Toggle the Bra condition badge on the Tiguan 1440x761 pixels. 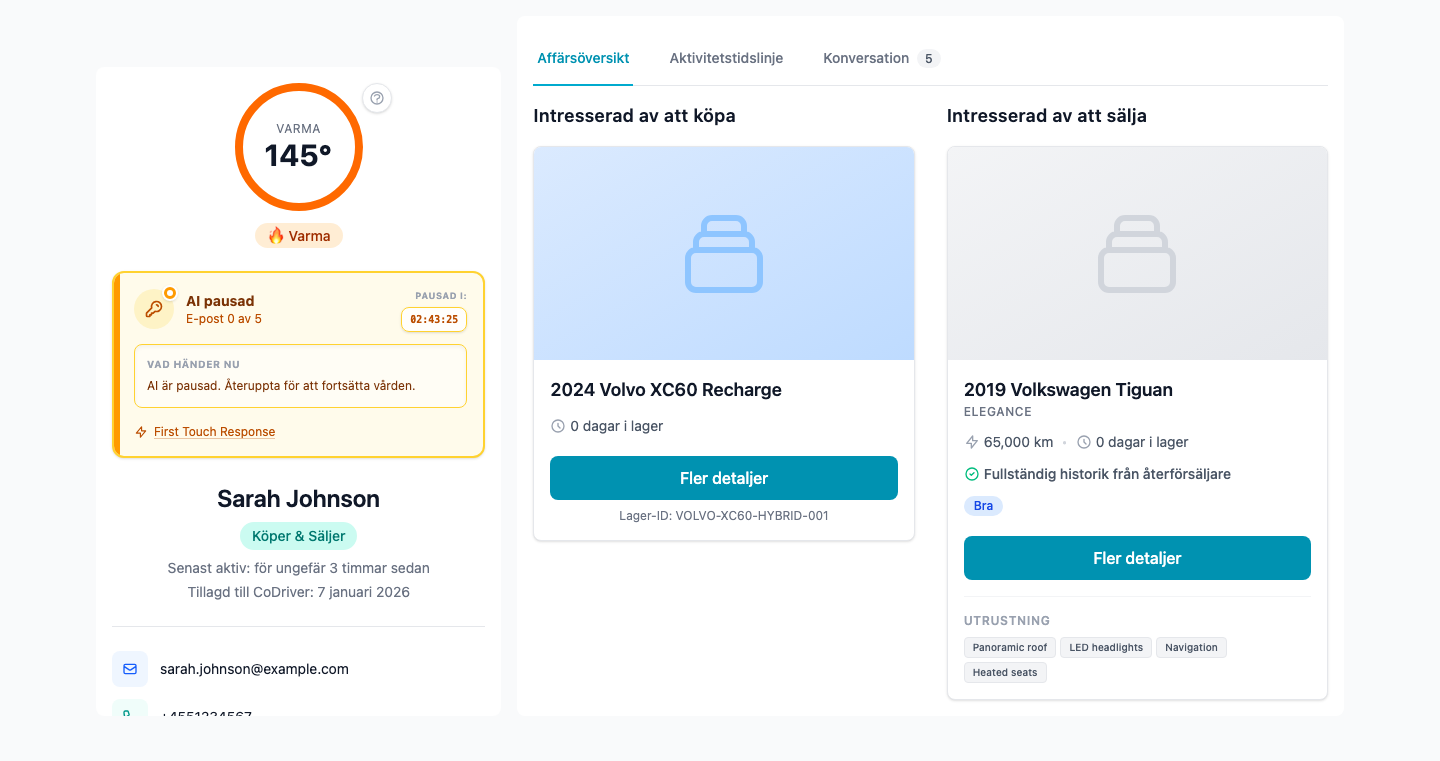coord(983,506)
